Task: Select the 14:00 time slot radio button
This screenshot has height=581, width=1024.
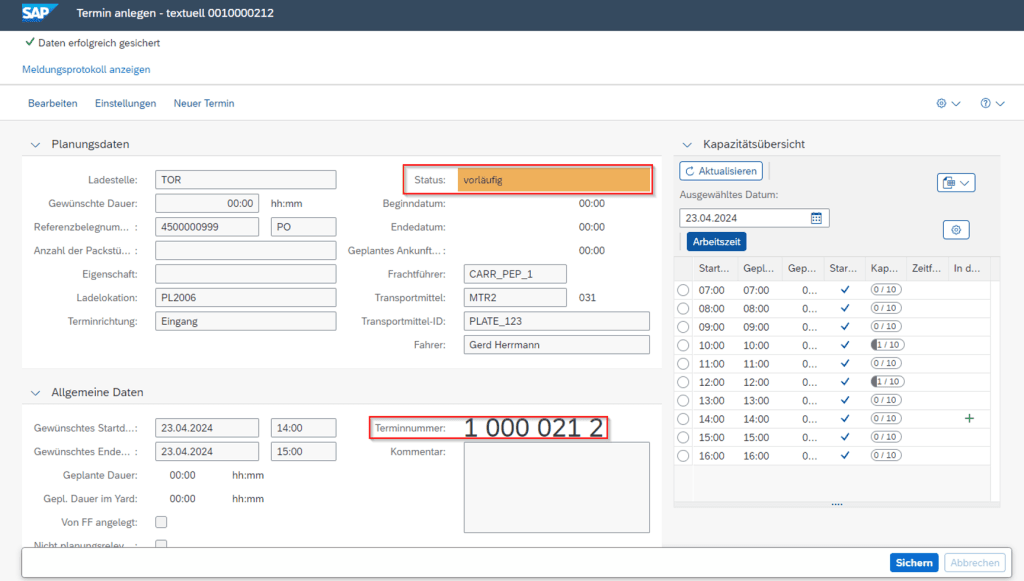Action: coord(683,419)
